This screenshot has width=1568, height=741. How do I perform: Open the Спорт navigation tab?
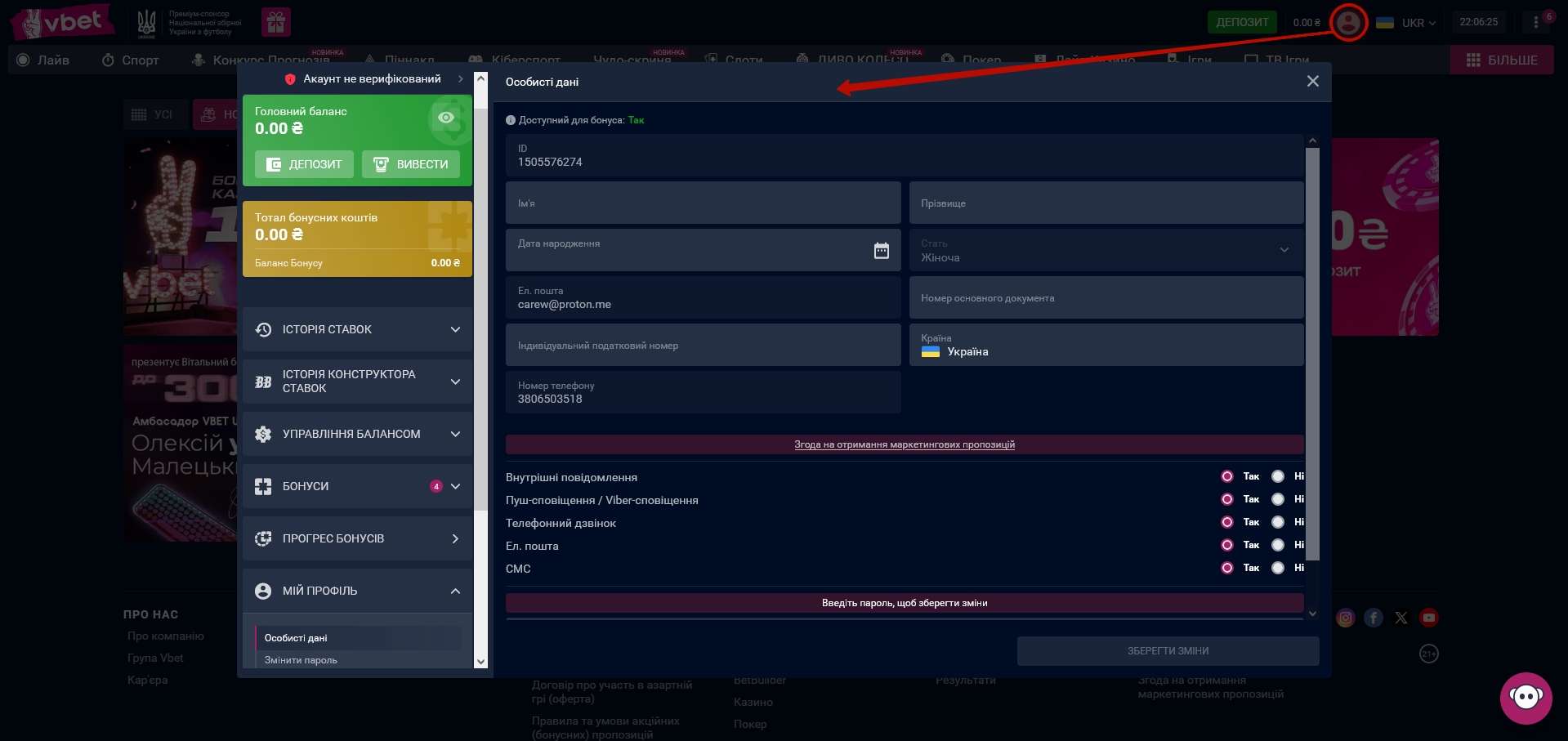coord(131,60)
